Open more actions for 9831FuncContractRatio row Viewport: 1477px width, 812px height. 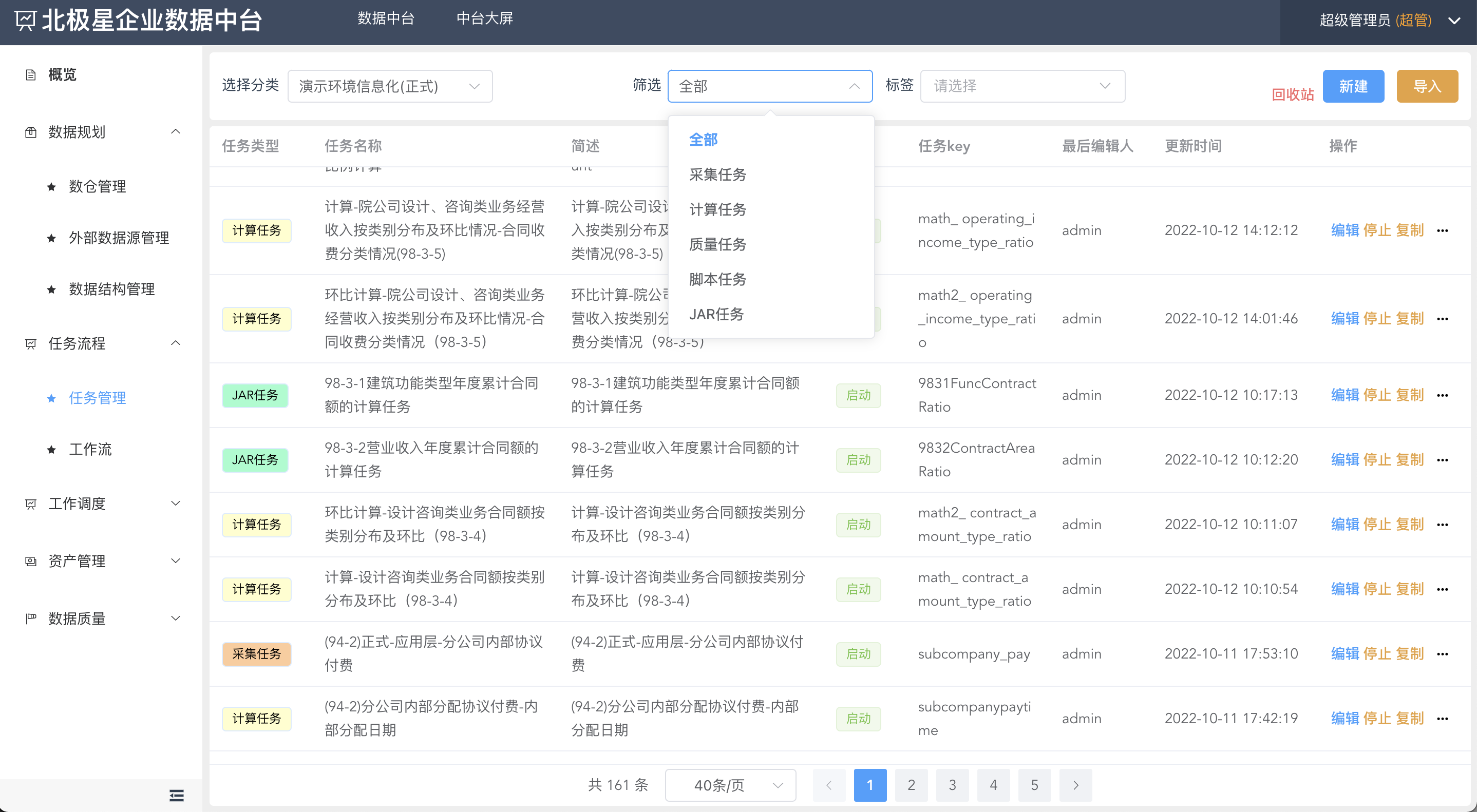pos(1443,395)
